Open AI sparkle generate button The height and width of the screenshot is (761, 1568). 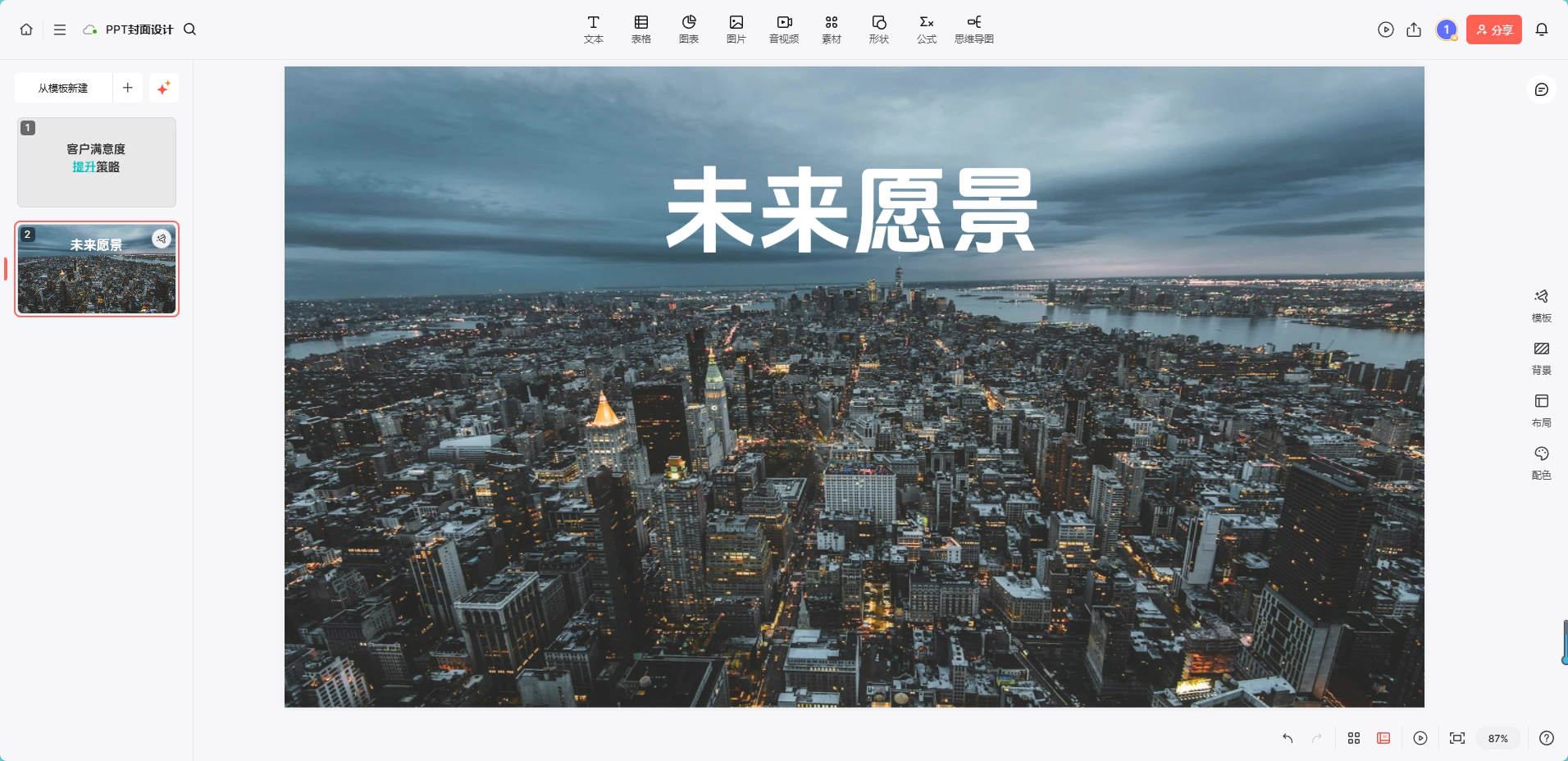click(164, 88)
